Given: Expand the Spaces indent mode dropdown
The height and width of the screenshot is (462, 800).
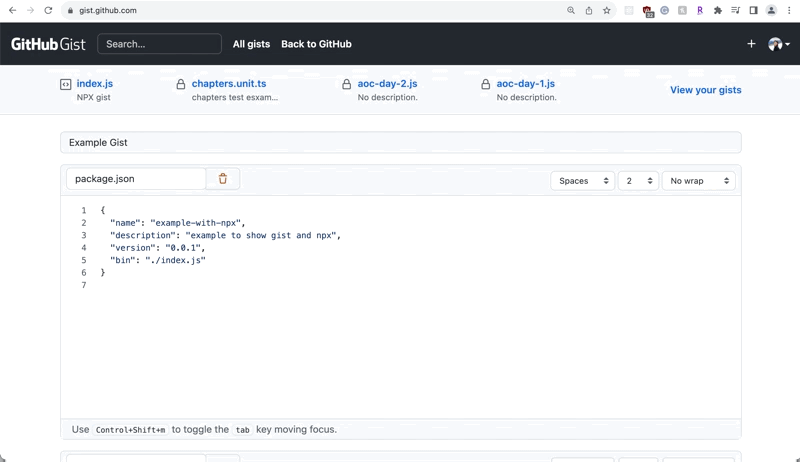Looking at the screenshot, I should [582, 181].
